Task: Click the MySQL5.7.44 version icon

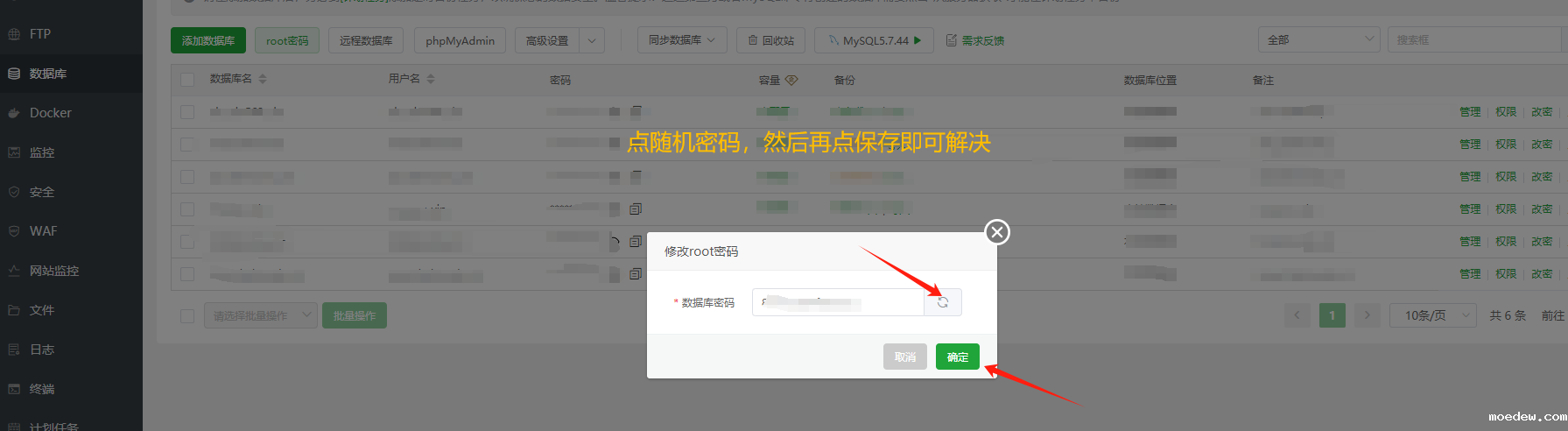Action: pyautogui.click(x=833, y=40)
